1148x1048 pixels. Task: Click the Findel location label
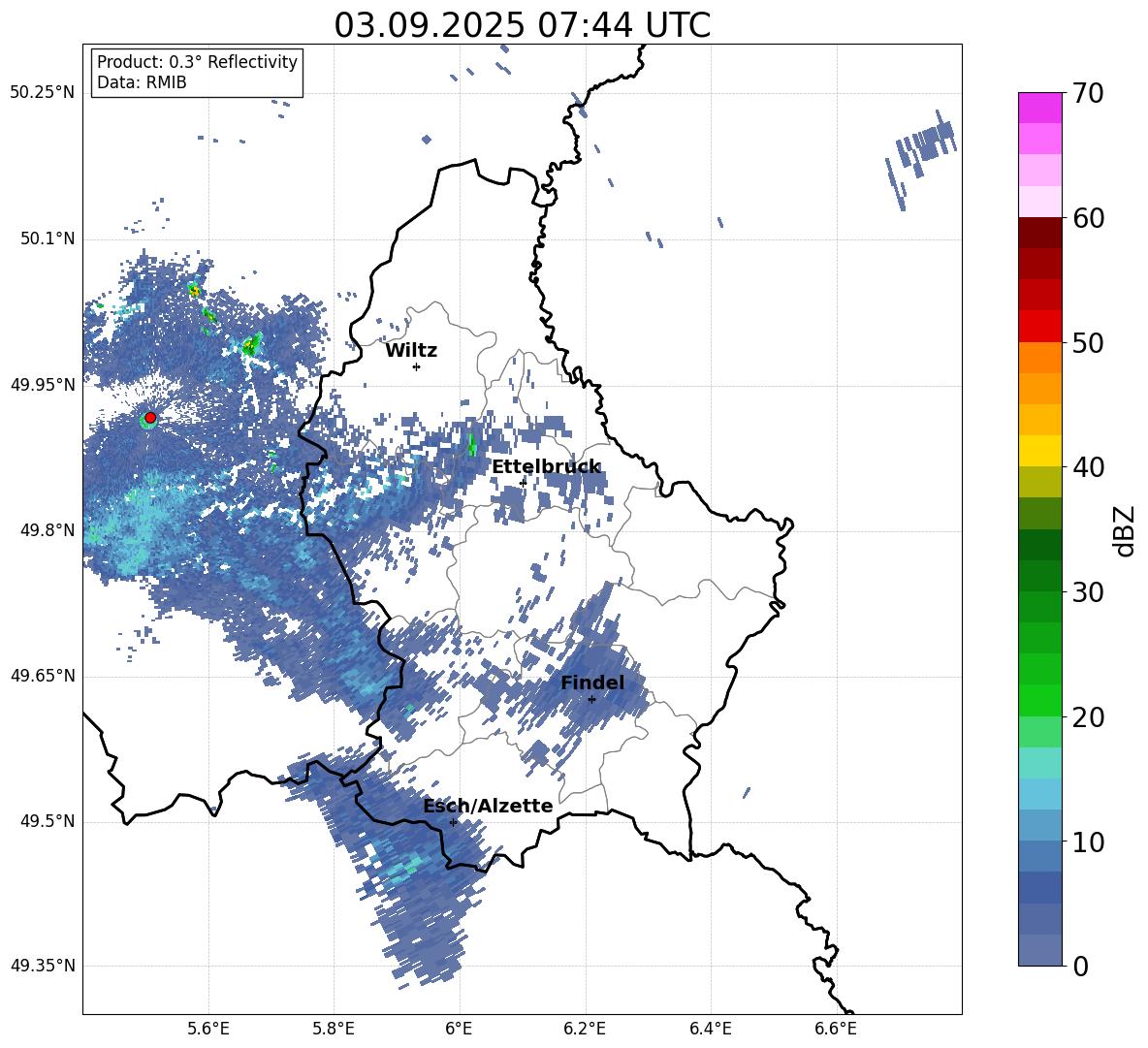pyautogui.click(x=592, y=683)
